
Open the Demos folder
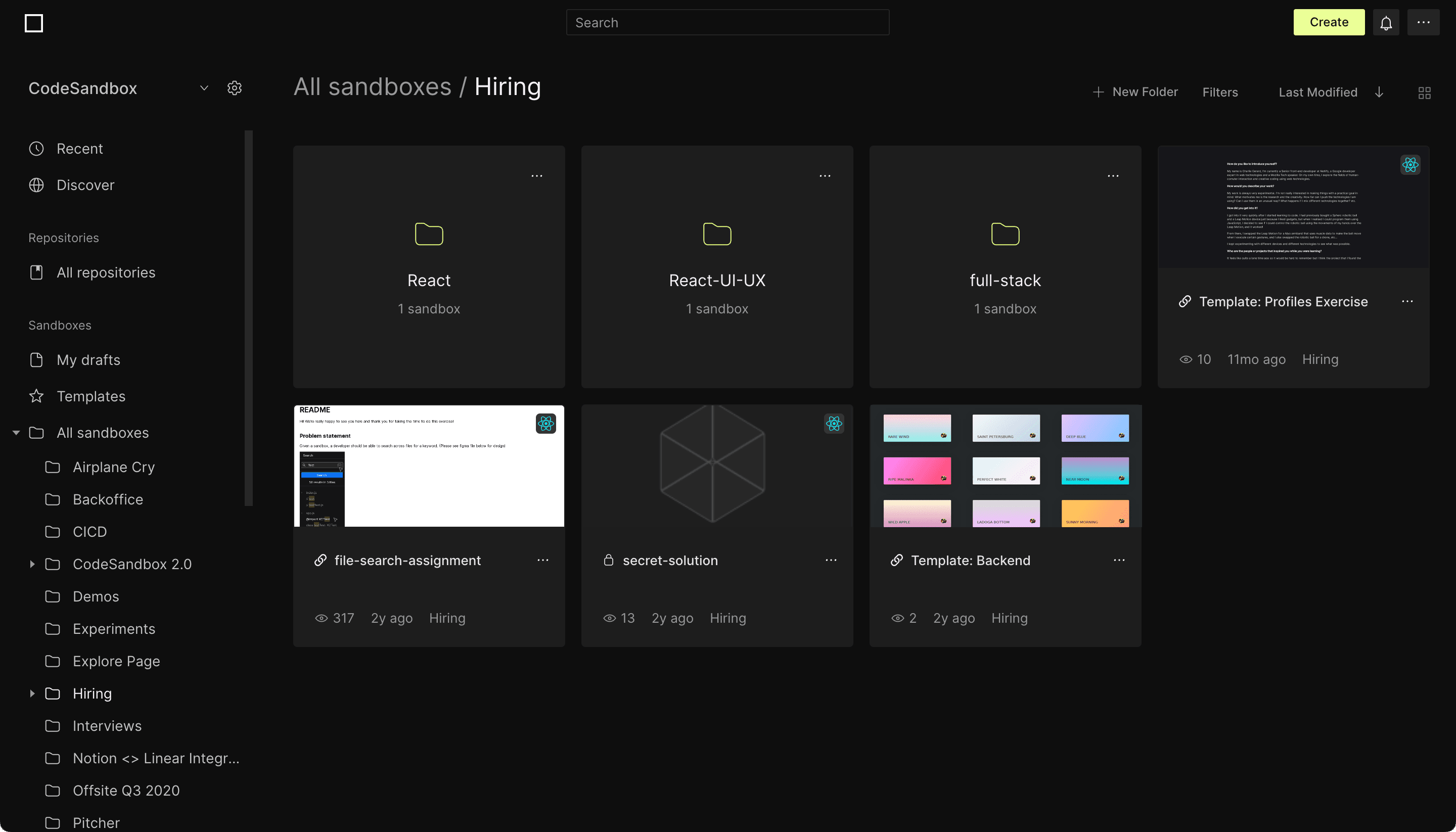96,596
